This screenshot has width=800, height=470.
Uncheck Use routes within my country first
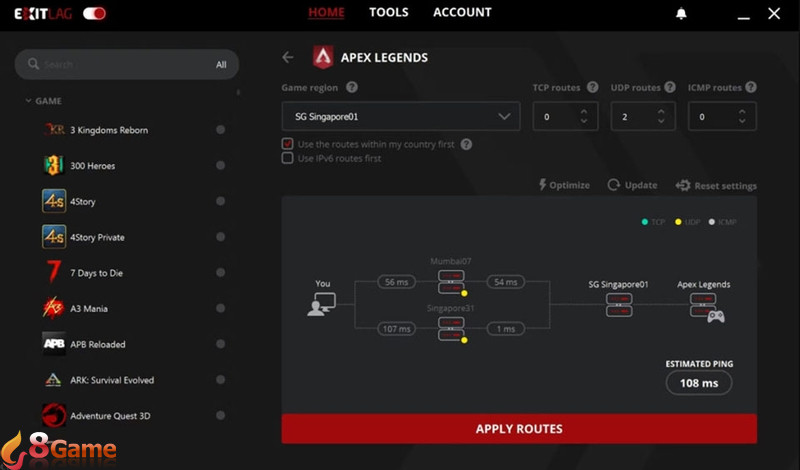tap(288, 144)
